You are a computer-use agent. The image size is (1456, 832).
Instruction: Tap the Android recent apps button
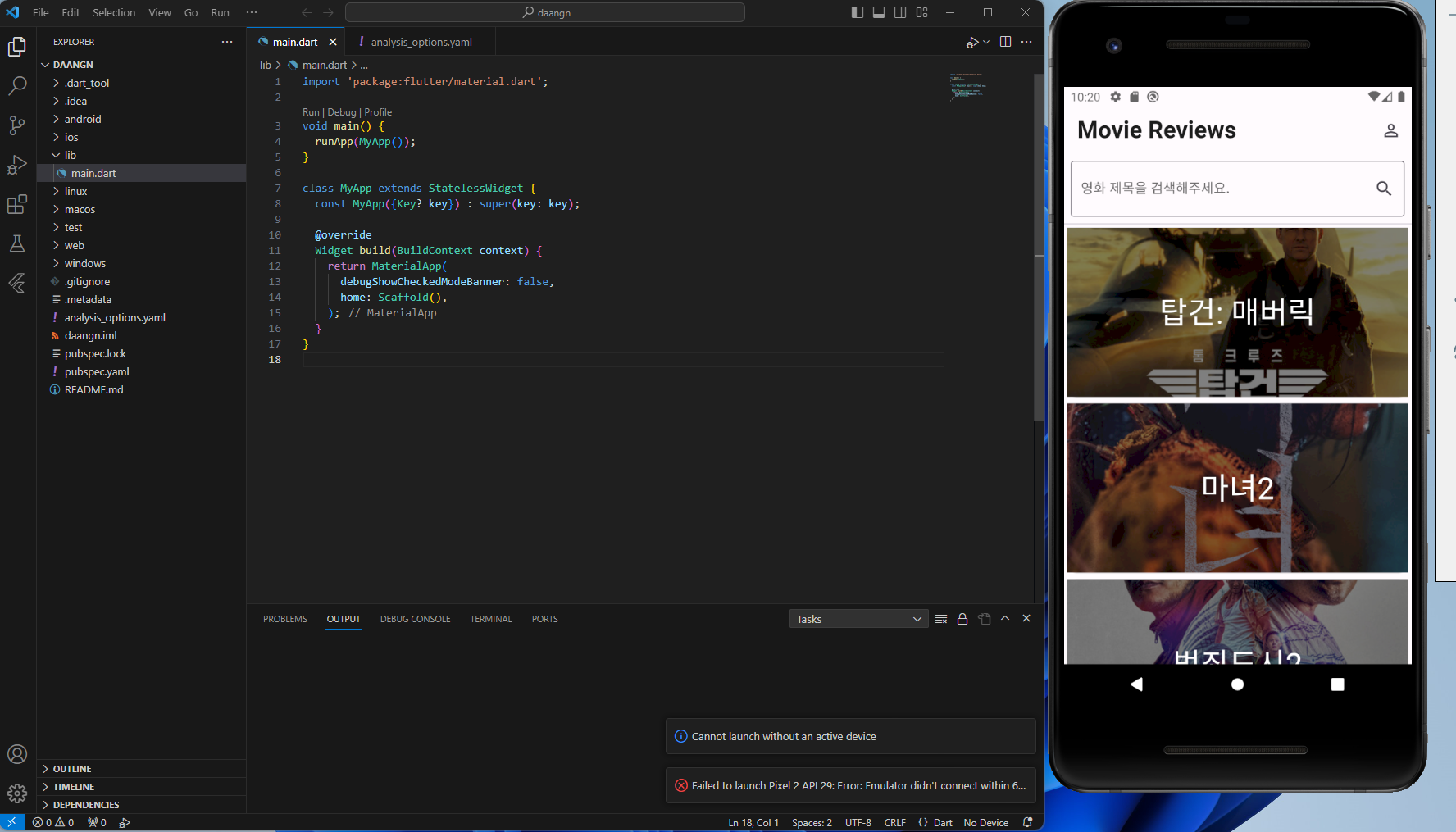(1337, 684)
